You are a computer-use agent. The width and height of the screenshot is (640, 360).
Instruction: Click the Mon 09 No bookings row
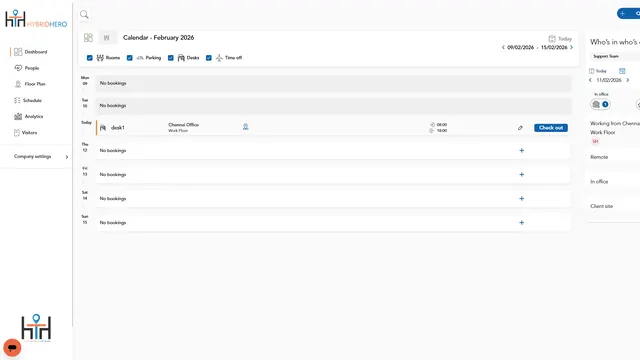click(333, 83)
